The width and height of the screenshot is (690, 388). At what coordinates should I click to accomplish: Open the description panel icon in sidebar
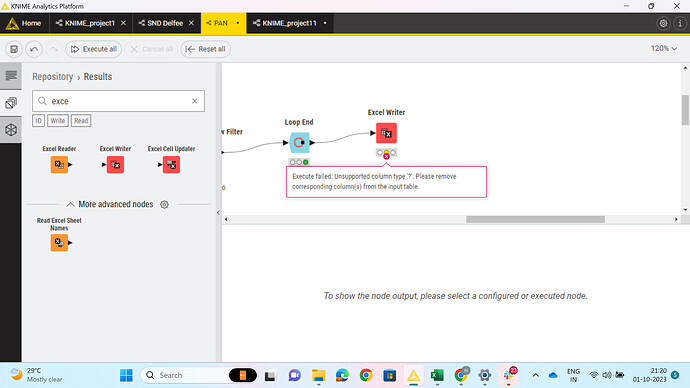click(11, 76)
